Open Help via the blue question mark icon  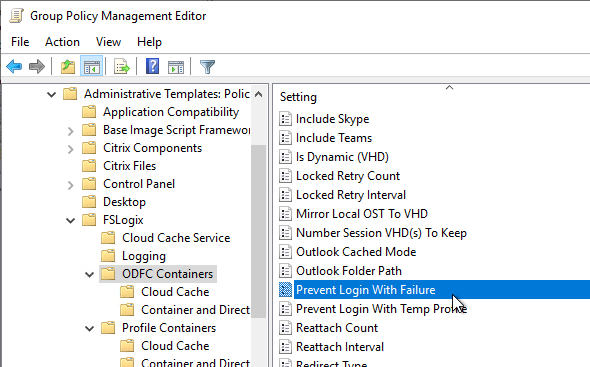152,66
